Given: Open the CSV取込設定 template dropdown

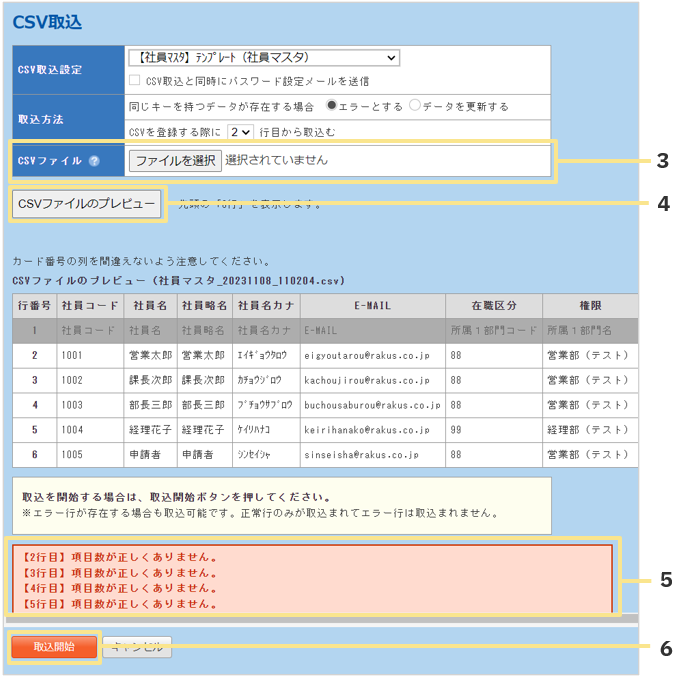Looking at the screenshot, I should (263, 58).
